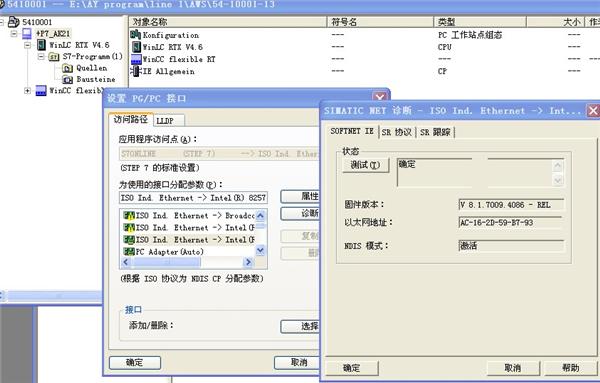Select Quellen item in tree
This screenshot has height=383, width=600.
pos(92,68)
